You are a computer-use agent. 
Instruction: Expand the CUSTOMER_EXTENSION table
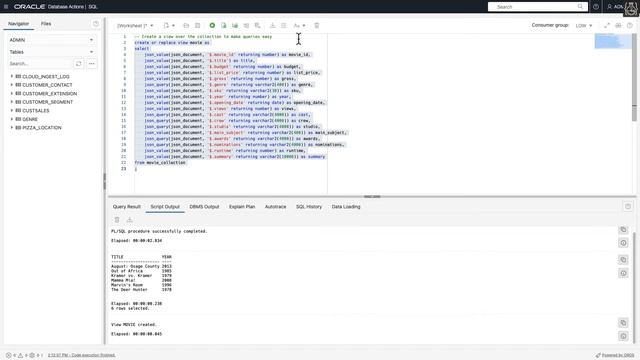coord(11,93)
